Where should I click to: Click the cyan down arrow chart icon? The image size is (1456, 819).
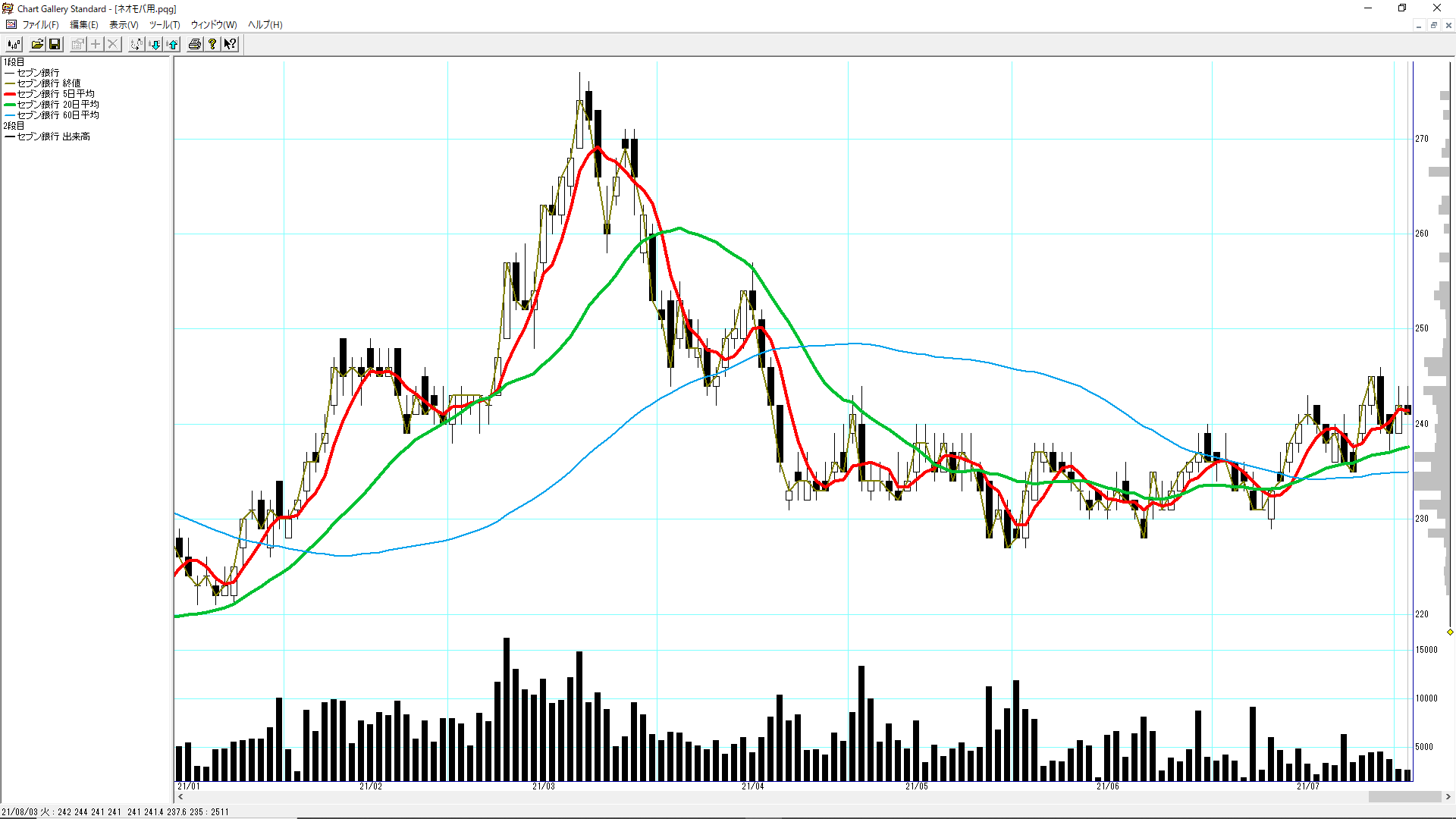(x=155, y=44)
